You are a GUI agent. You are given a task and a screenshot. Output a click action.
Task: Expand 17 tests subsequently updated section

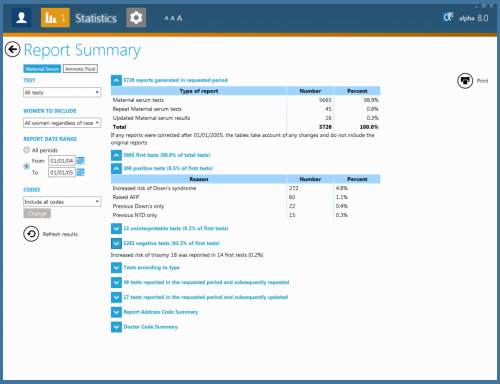pos(116,297)
